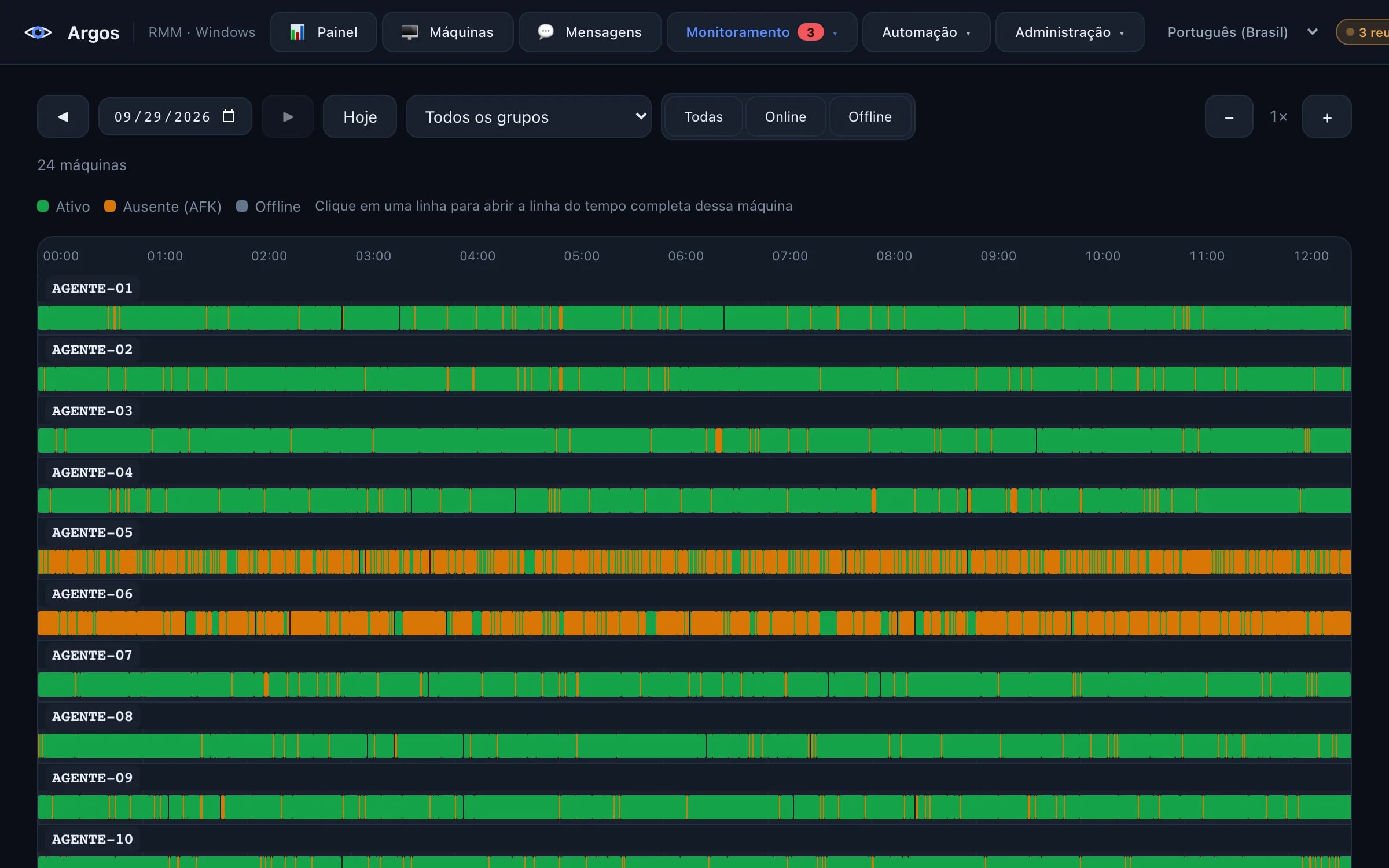Image resolution: width=1389 pixels, height=868 pixels.
Task: Expand the Automação menu
Action: click(x=926, y=32)
